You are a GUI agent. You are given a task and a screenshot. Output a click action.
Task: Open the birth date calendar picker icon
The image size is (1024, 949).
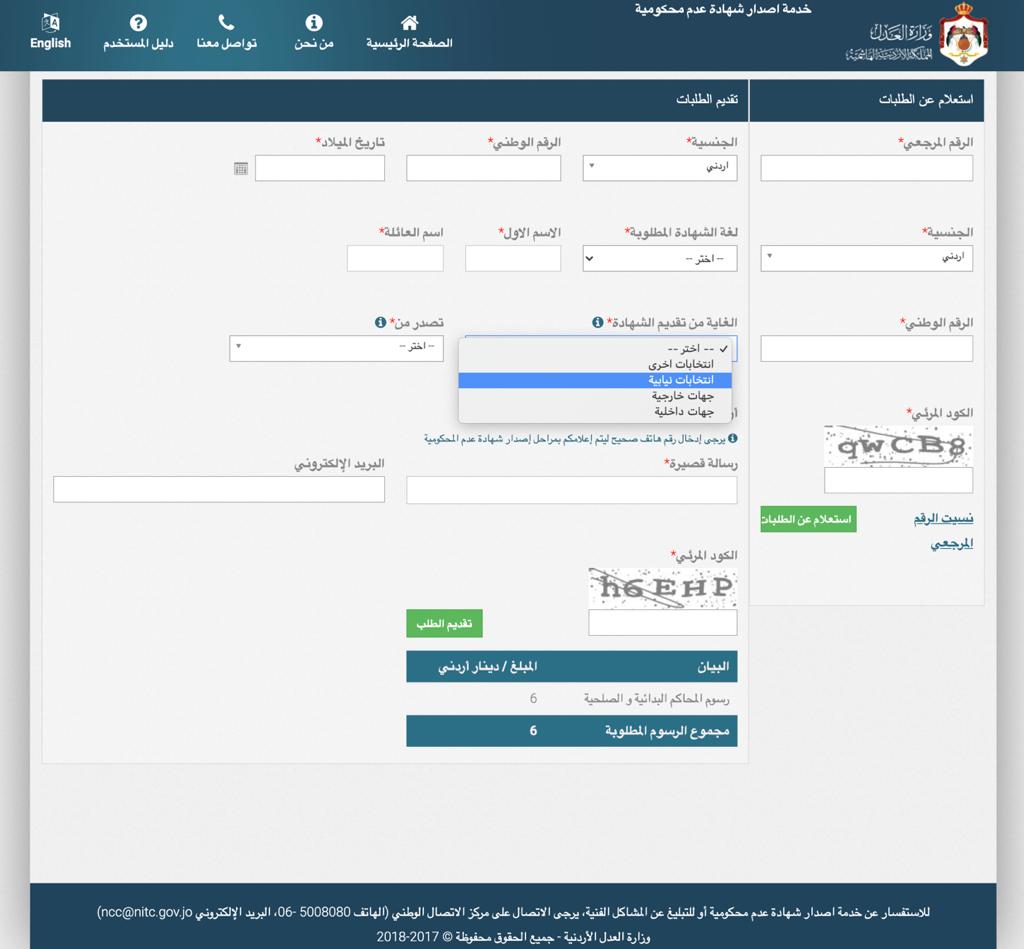coord(241,169)
